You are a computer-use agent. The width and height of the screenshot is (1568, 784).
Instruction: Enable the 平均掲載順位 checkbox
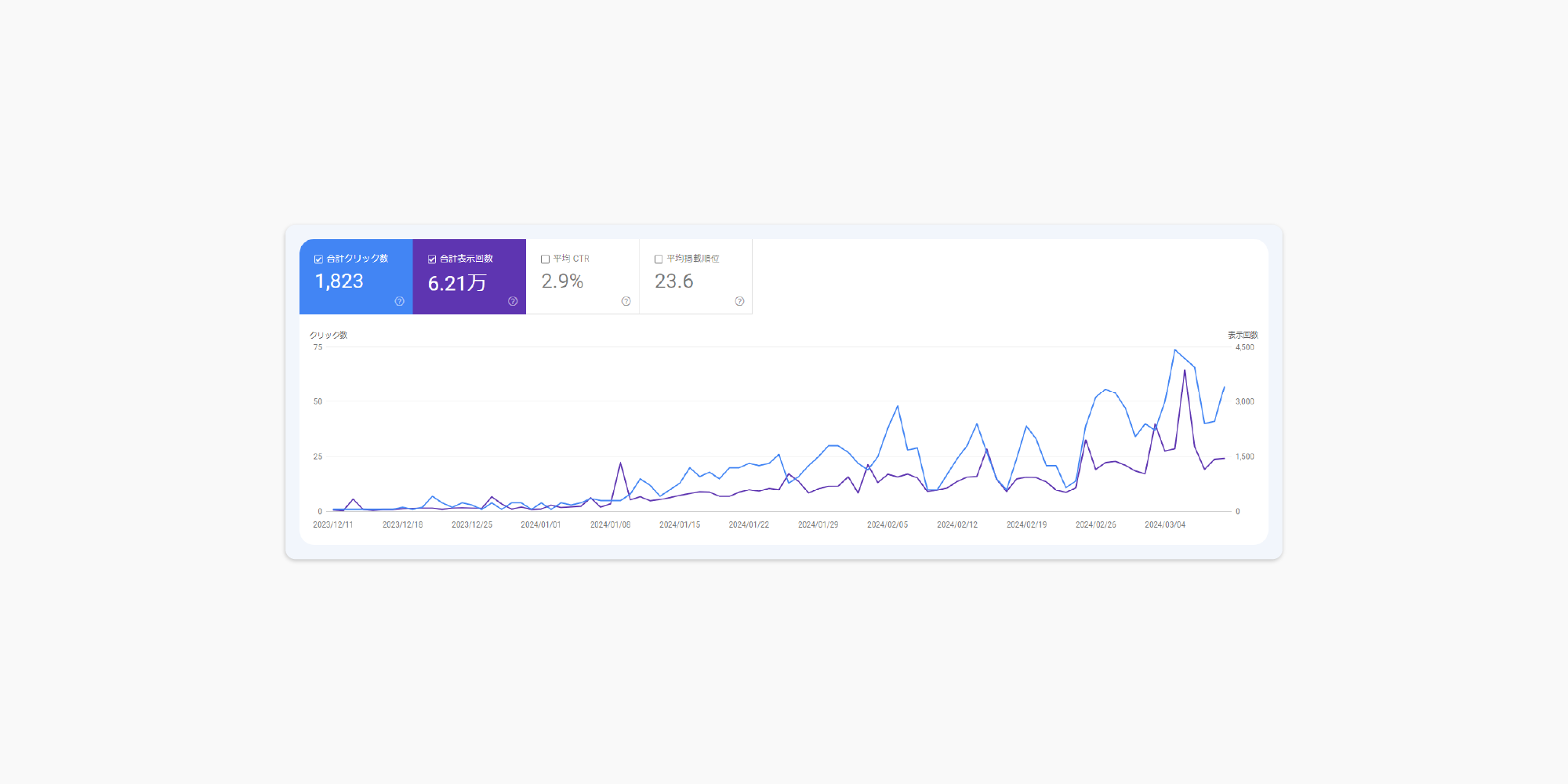click(x=659, y=259)
